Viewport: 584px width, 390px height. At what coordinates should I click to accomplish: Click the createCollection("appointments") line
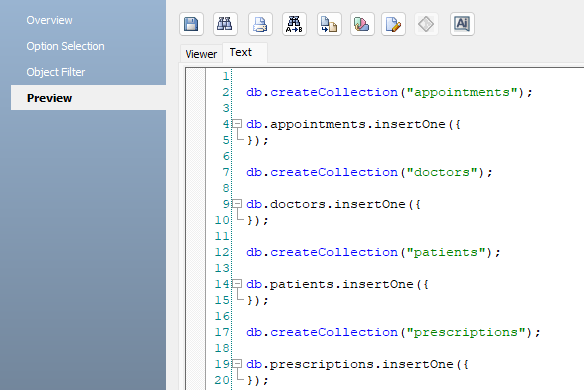click(389, 92)
